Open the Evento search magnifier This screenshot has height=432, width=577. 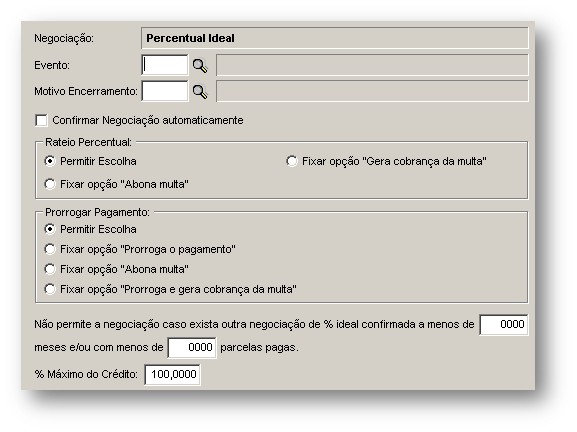coord(200,65)
